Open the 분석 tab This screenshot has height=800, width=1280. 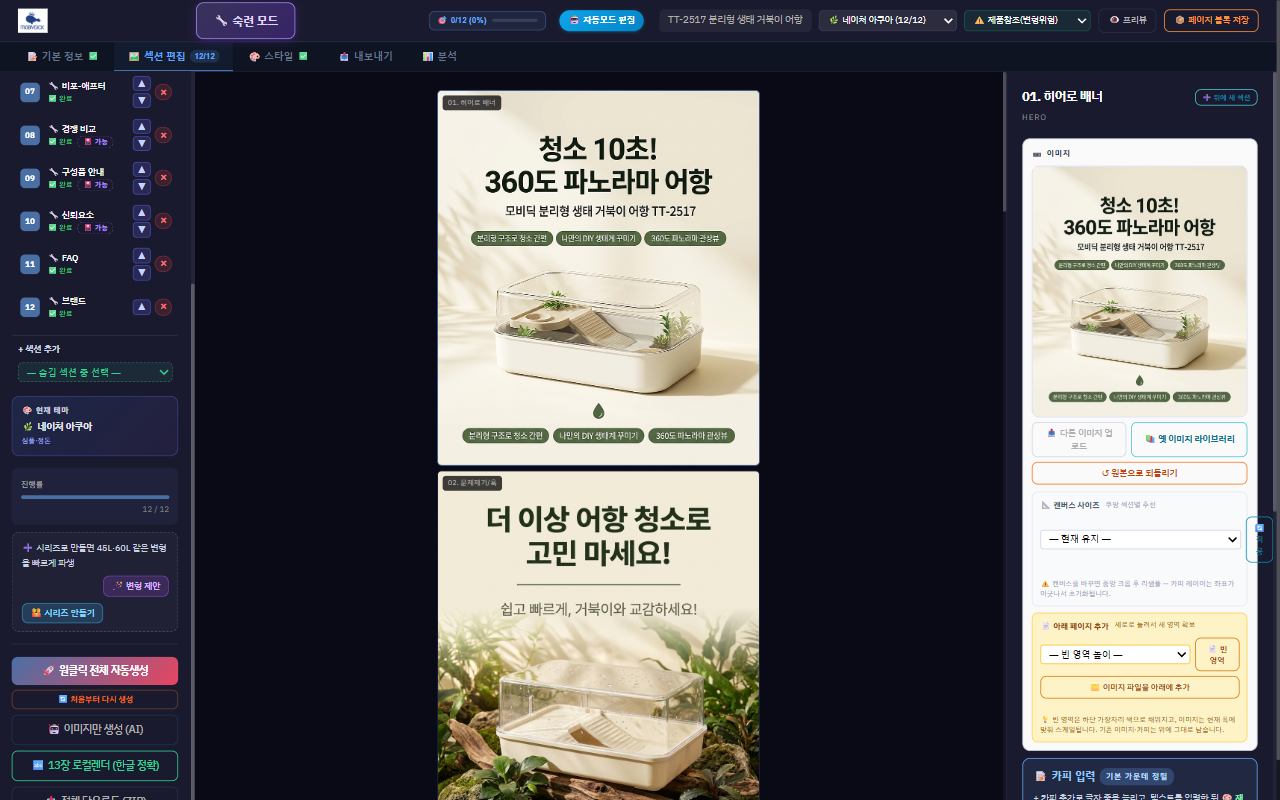point(440,56)
